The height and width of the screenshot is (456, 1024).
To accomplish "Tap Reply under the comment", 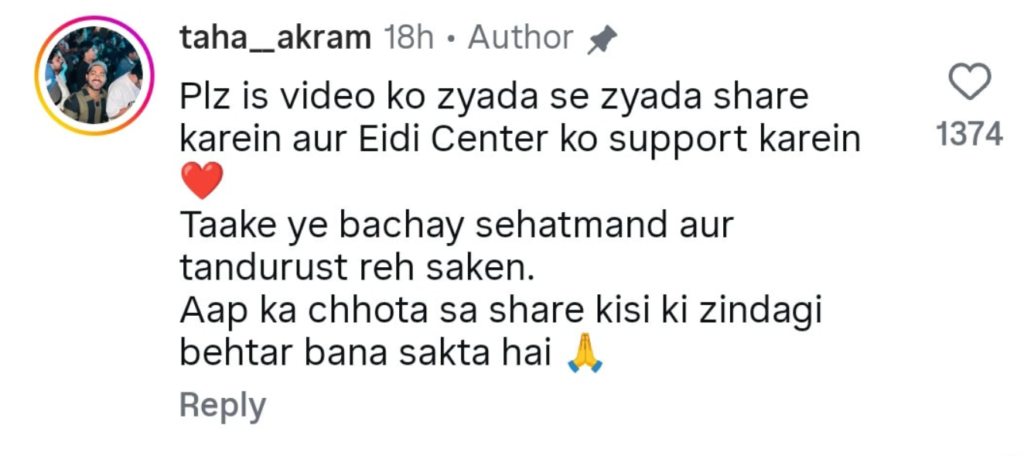I will [x=223, y=406].
